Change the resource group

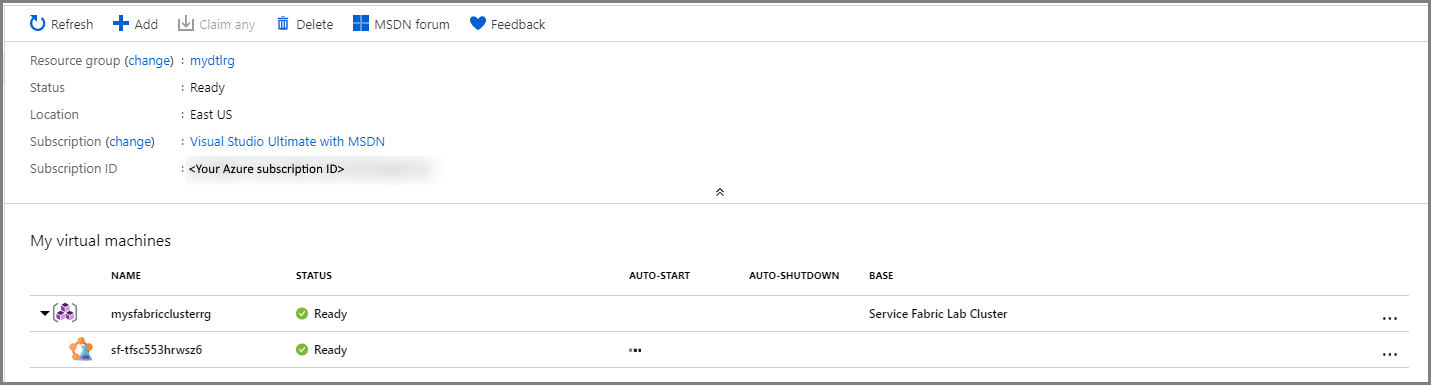pos(150,61)
